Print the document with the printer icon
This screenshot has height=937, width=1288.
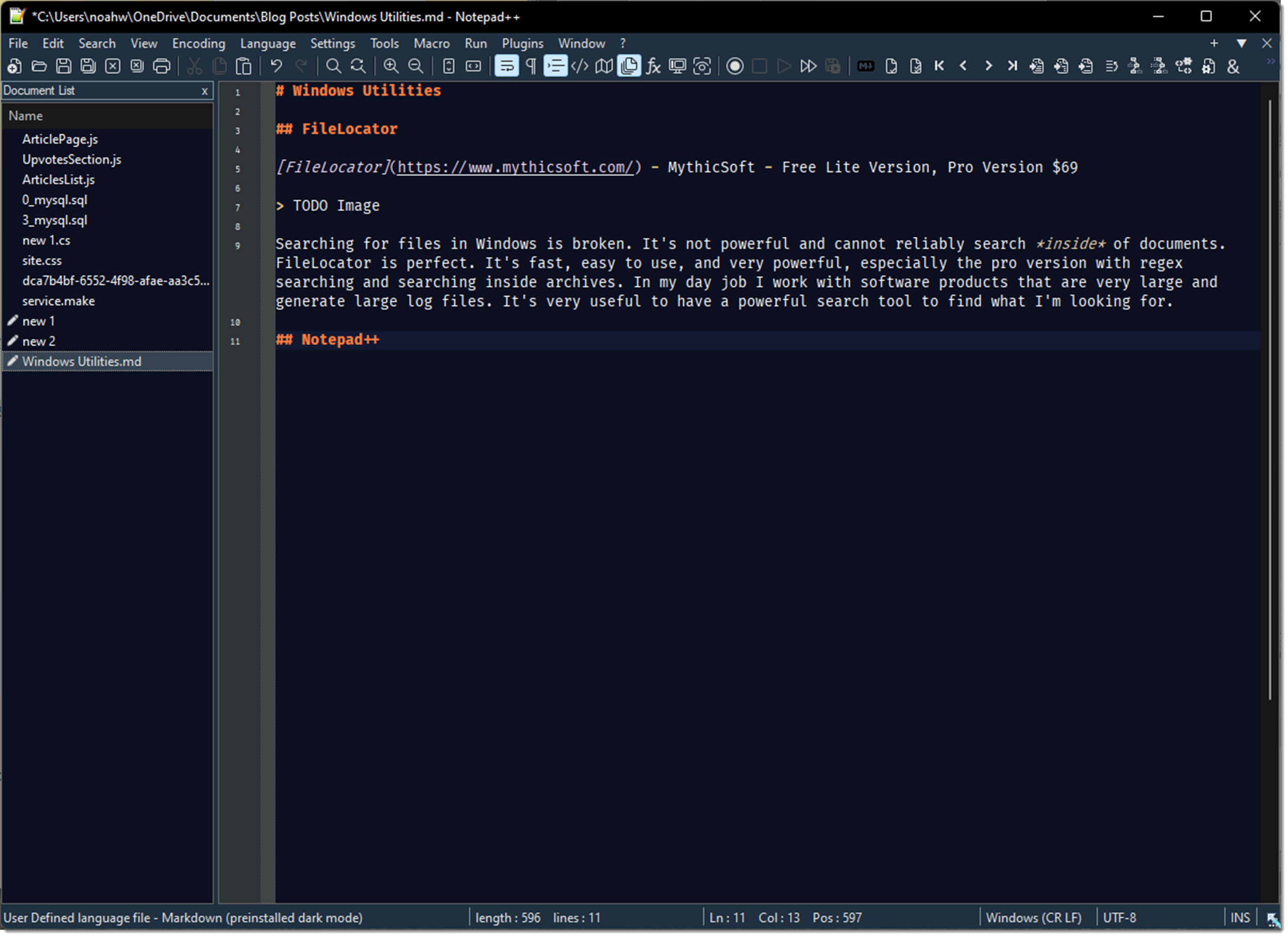coord(162,66)
